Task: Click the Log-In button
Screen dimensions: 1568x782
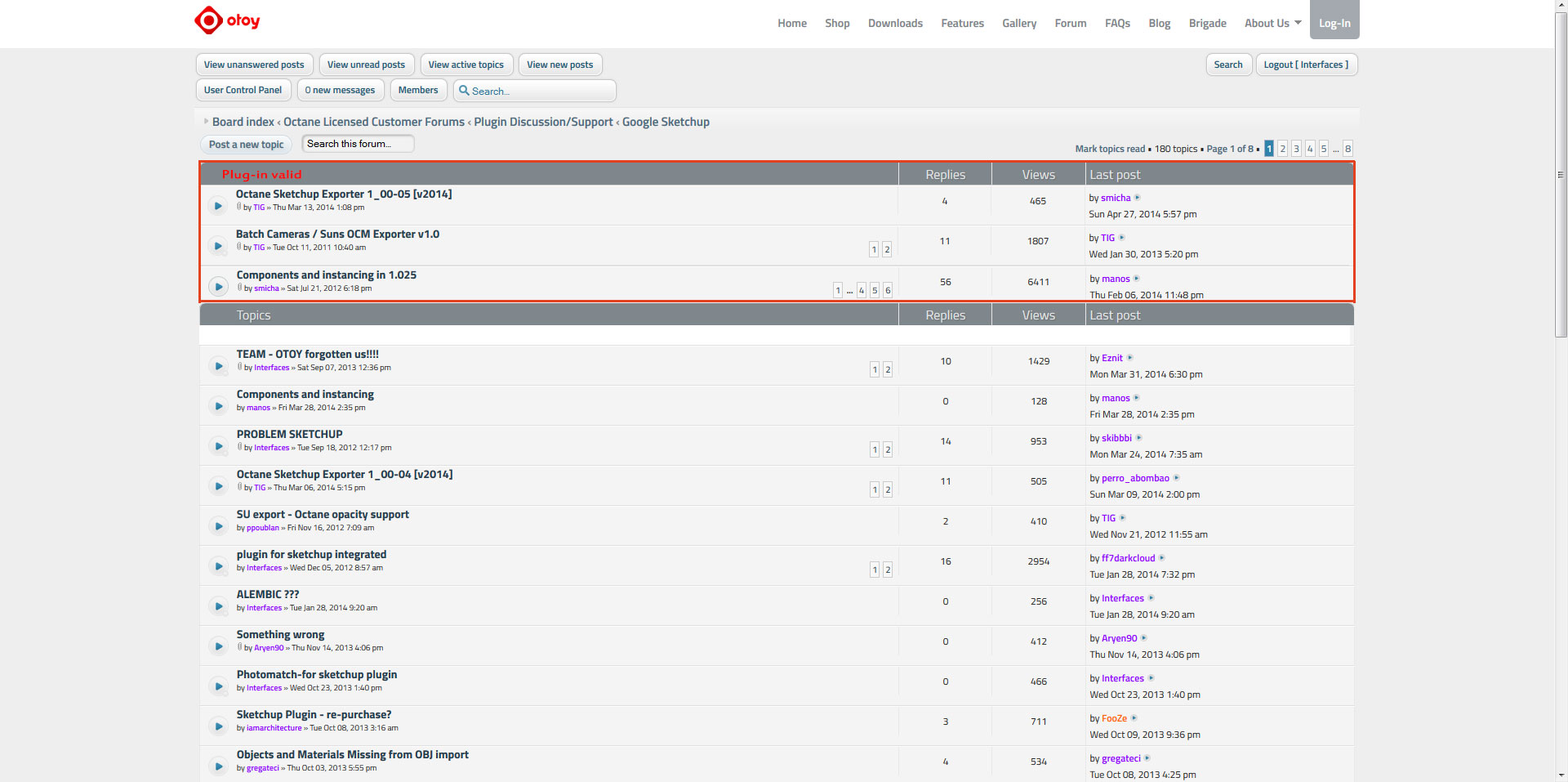Action: pos(1334,20)
